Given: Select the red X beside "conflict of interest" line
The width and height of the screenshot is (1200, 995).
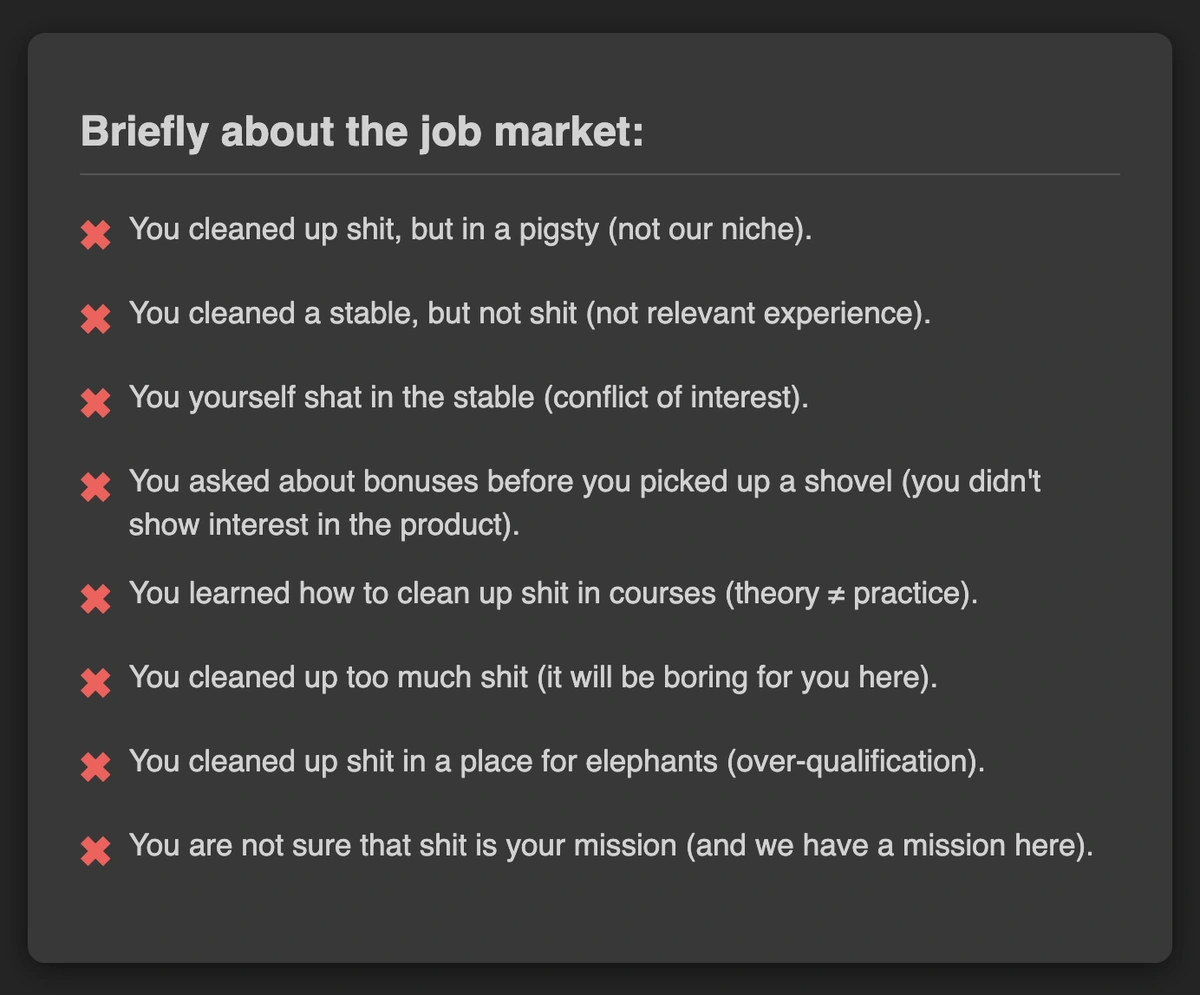Looking at the screenshot, I should click(x=95, y=403).
